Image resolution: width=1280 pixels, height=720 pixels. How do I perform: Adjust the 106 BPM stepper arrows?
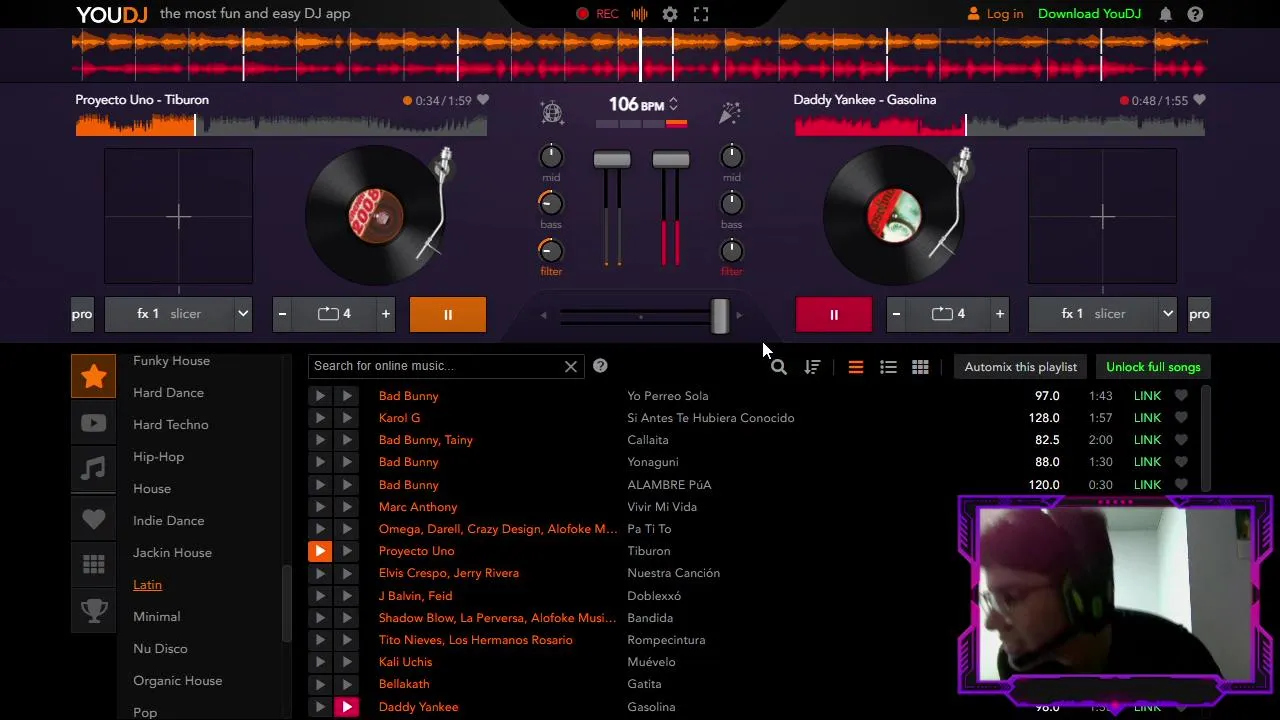coord(673,104)
